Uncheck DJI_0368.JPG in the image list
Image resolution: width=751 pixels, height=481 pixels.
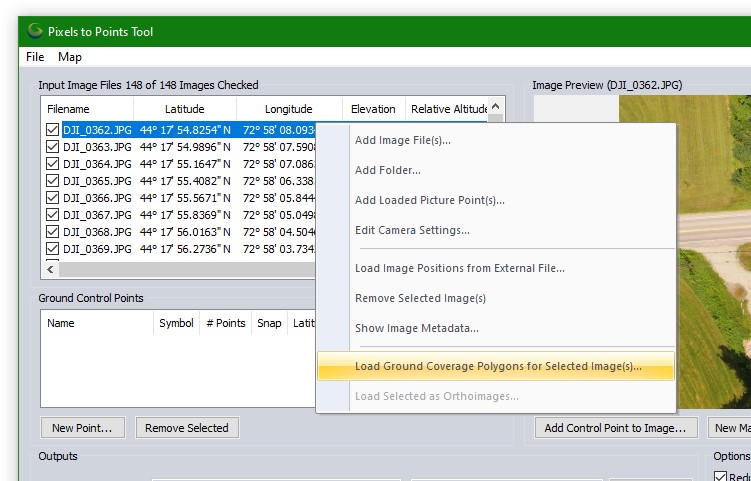(x=52, y=232)
